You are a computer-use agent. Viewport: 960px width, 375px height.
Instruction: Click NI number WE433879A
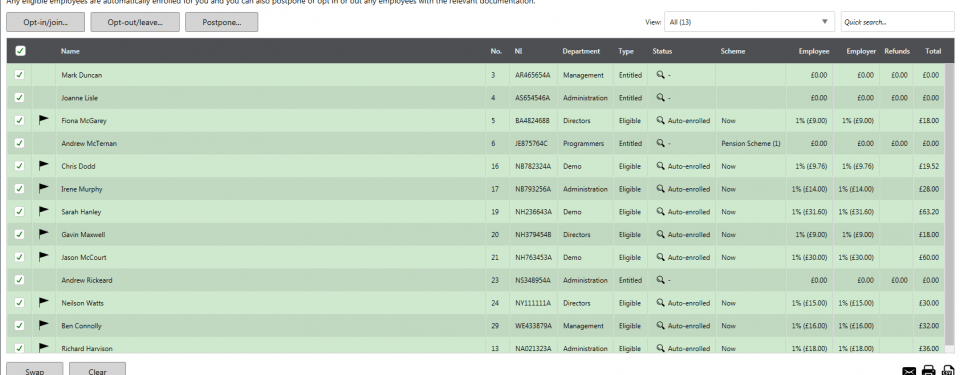533,326
